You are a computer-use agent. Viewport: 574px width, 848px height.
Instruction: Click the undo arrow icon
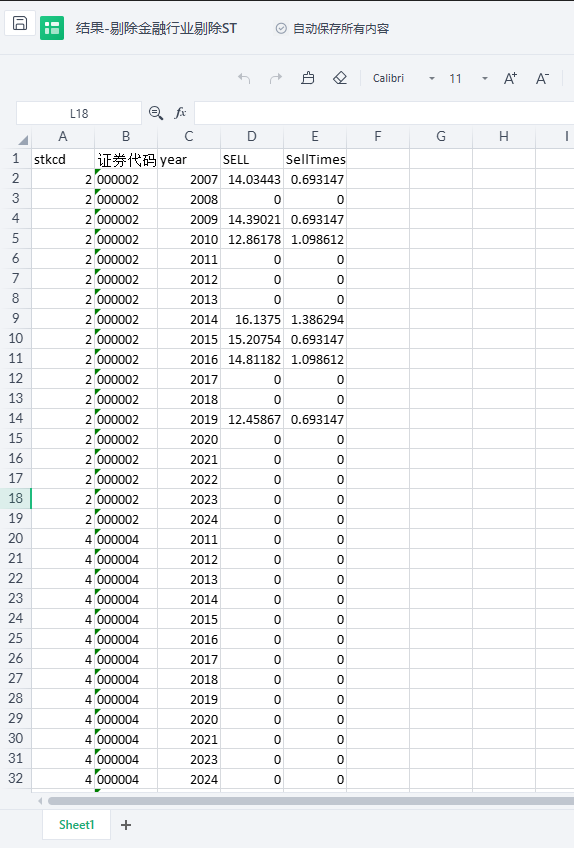click(244, 78)
